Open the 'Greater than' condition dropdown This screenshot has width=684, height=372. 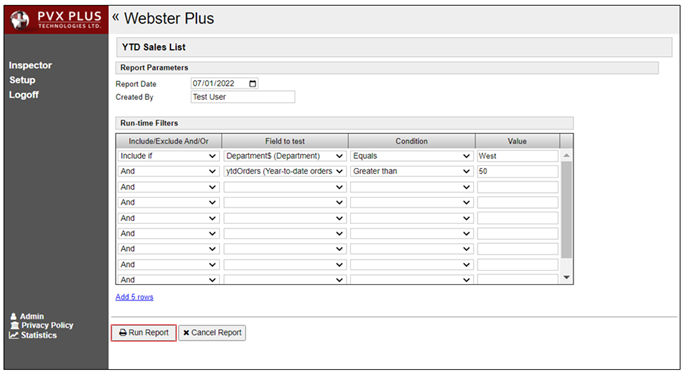412,171
